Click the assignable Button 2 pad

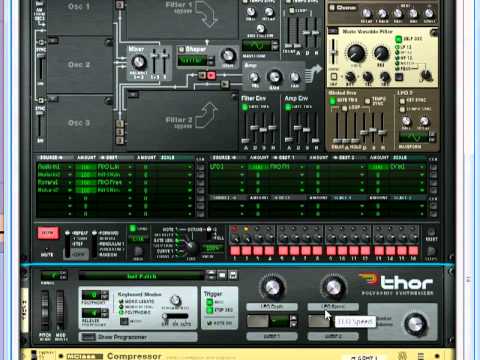click(319, 321)
